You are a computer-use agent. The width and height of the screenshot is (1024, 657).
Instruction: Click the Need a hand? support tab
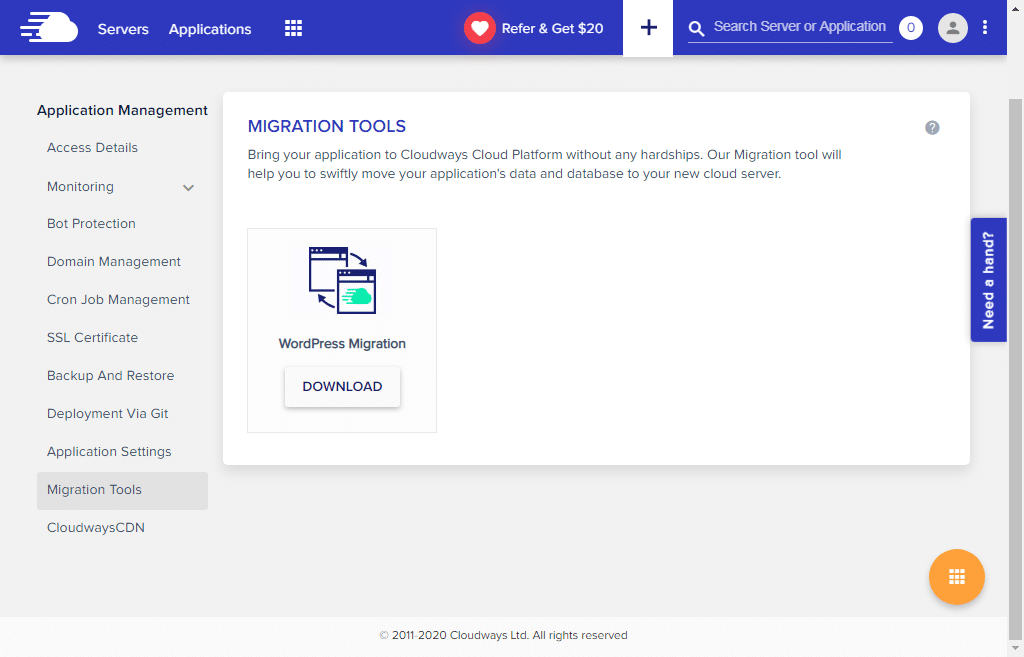(988, 279)
